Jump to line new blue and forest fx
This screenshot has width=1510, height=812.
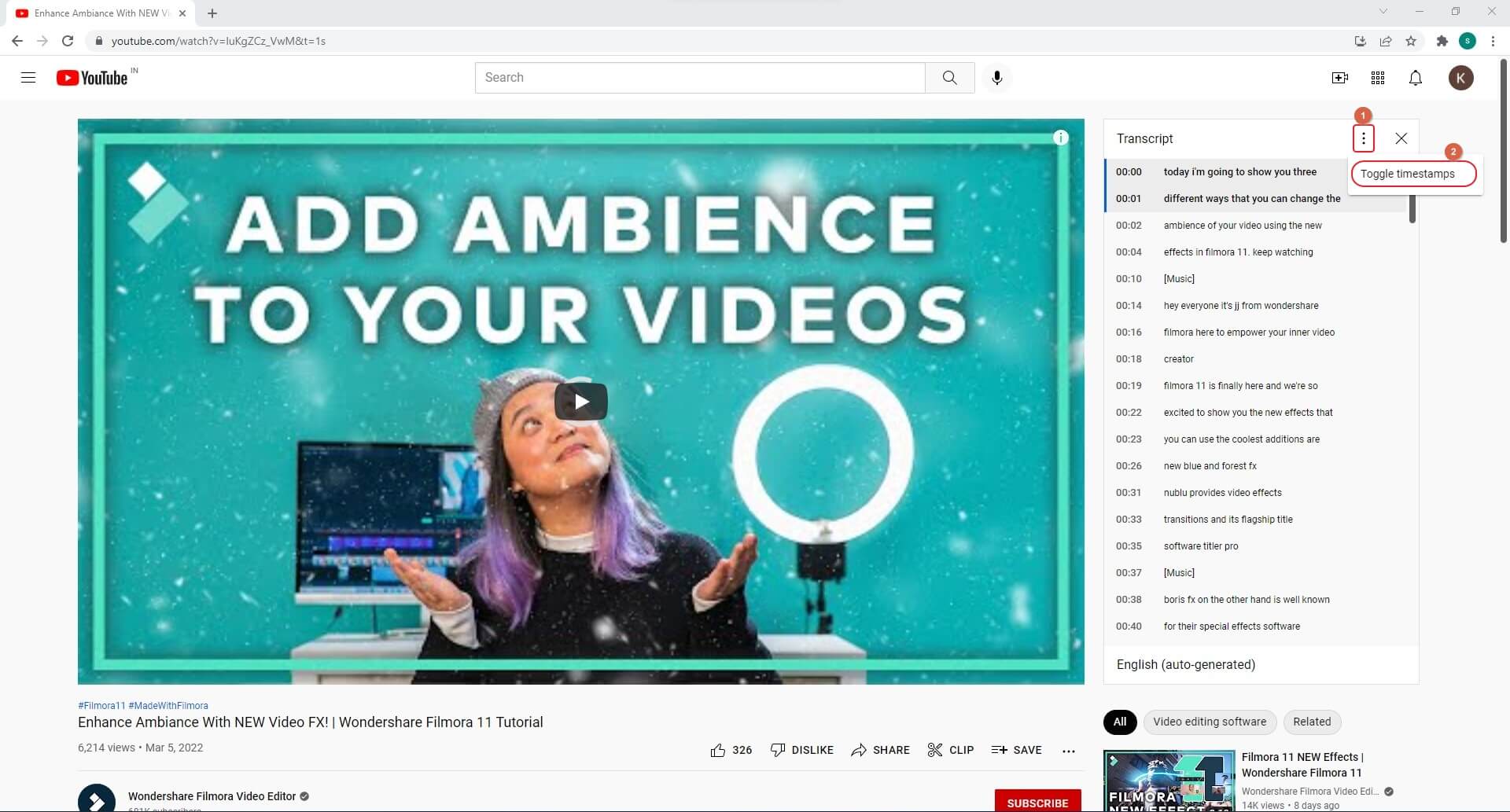[x=1254, y=466]
